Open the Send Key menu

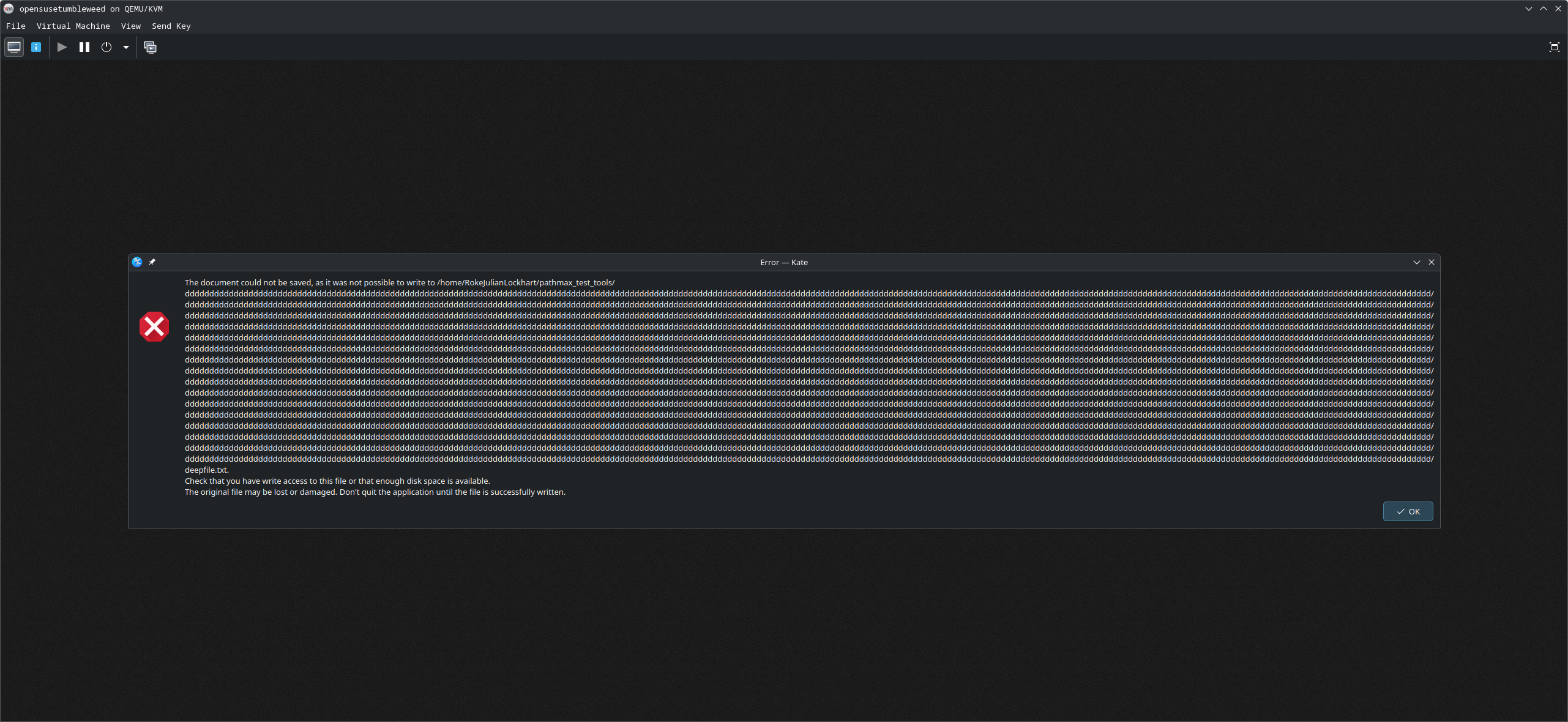pos(171,26)
